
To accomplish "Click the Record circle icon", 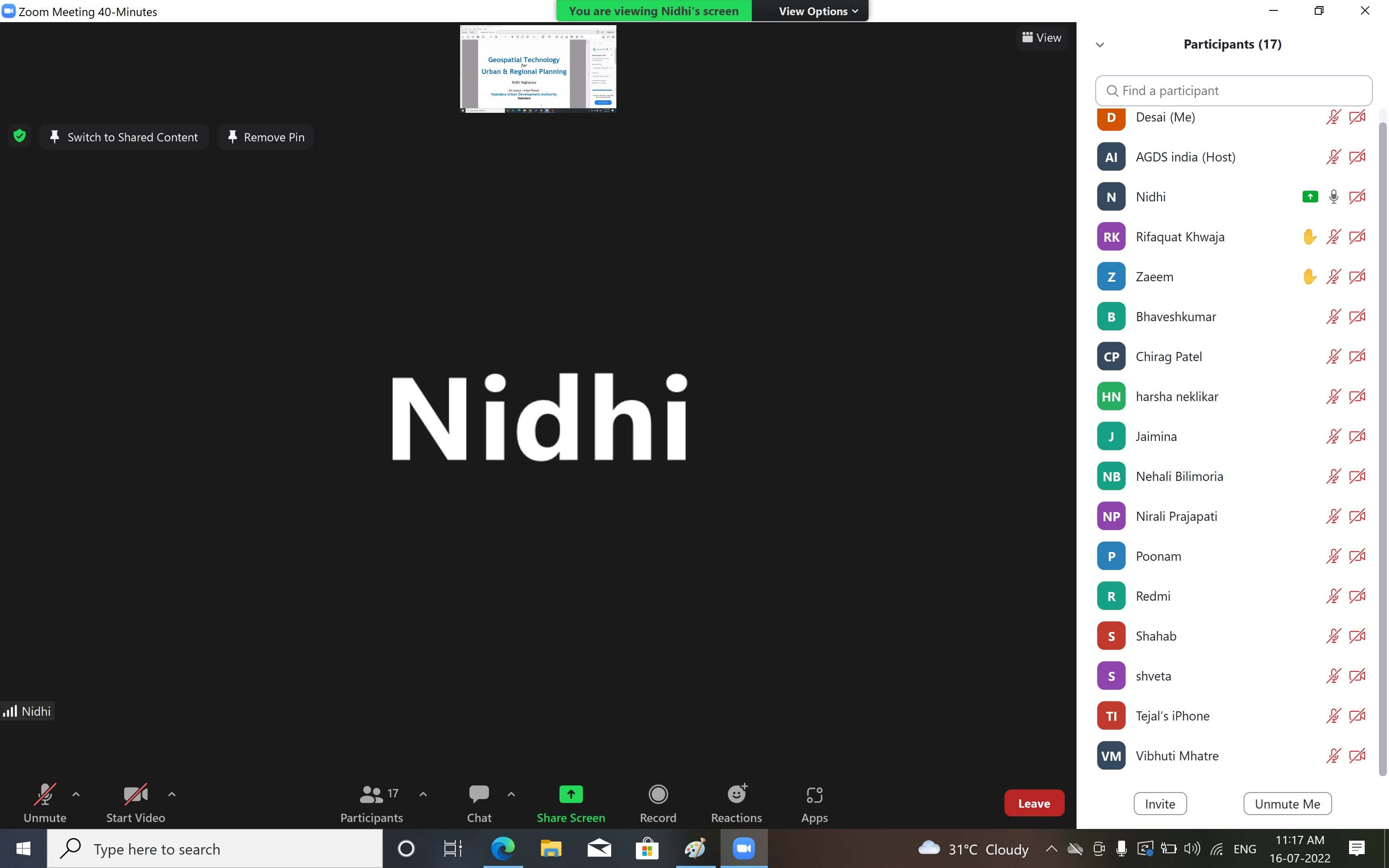I will point(658,795).
